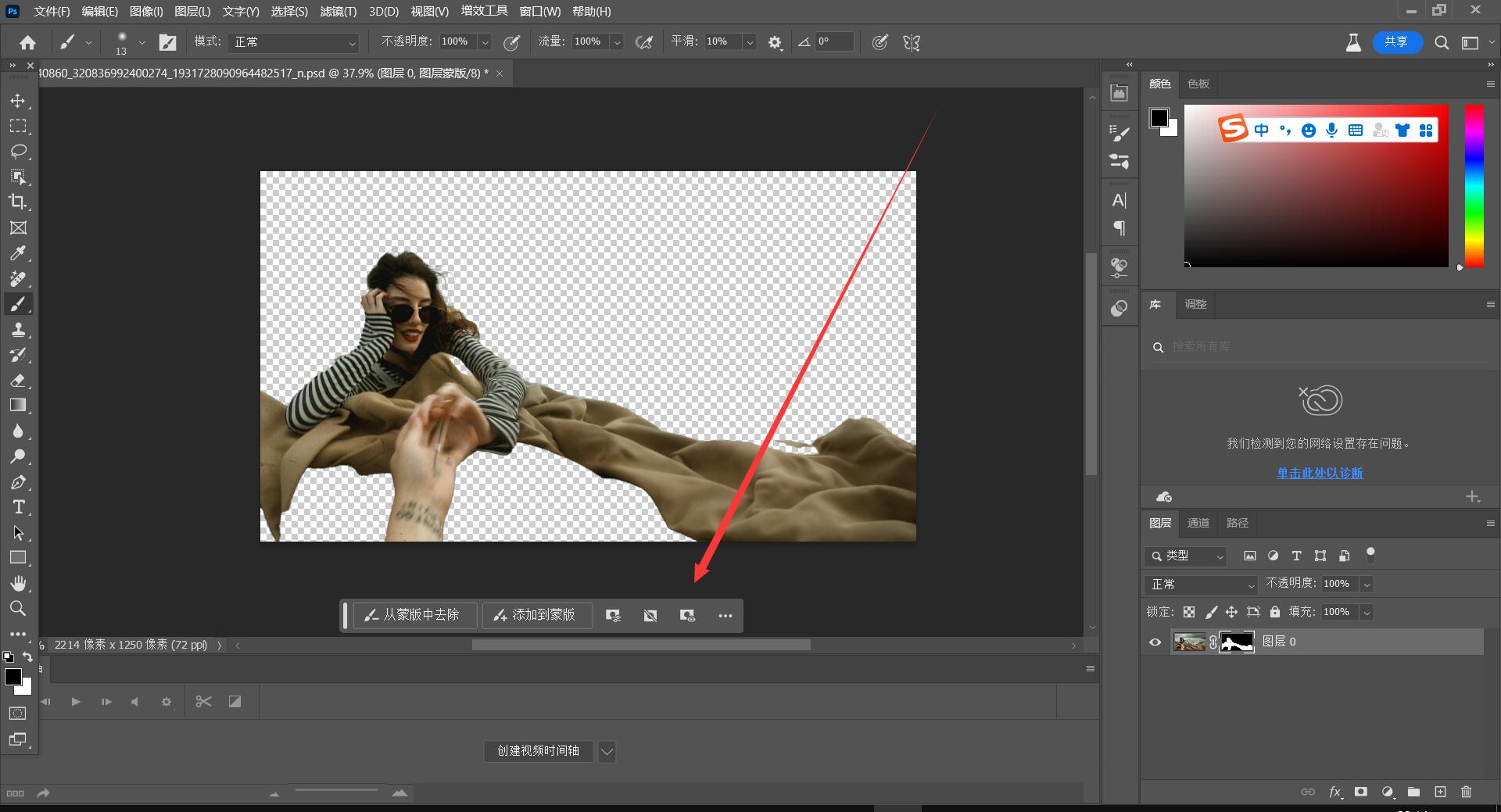The width and height of the screenshot is (1501, 812).
Task: Click the add layer style fx icon
Action: pyautogui.click(x=1335, y=792)
